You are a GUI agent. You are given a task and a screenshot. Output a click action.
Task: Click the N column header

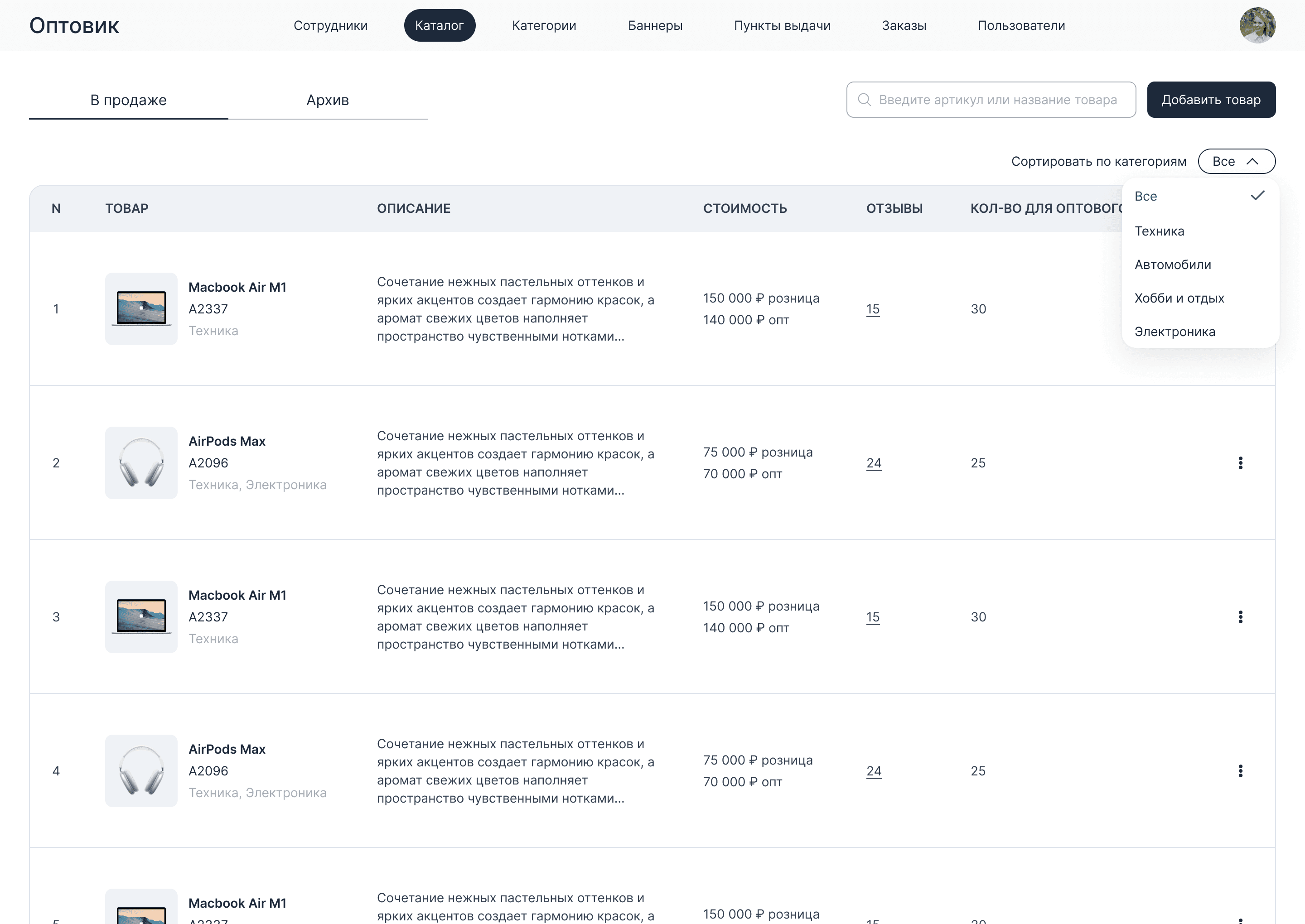pyautogui.click(x=56, y=209)
